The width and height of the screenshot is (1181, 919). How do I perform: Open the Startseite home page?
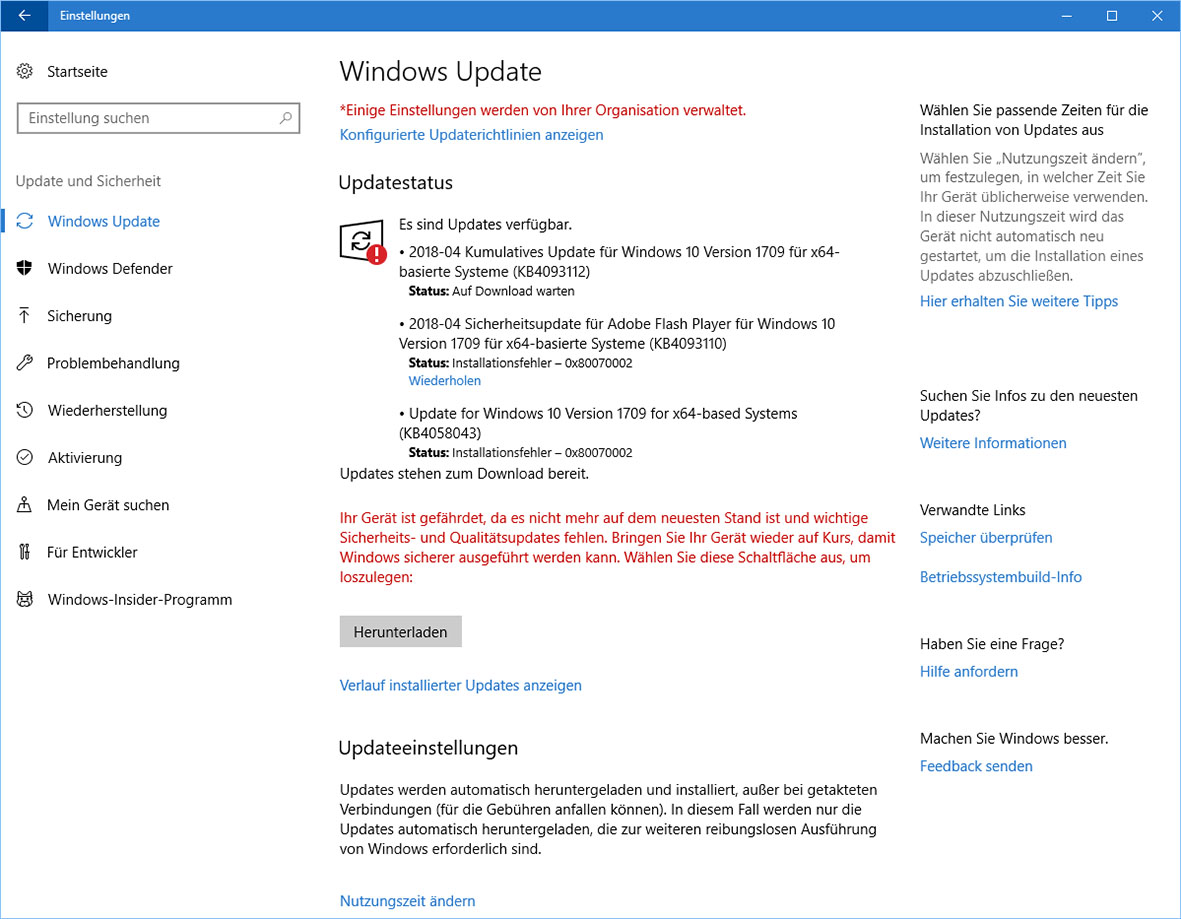pos(77,72)
